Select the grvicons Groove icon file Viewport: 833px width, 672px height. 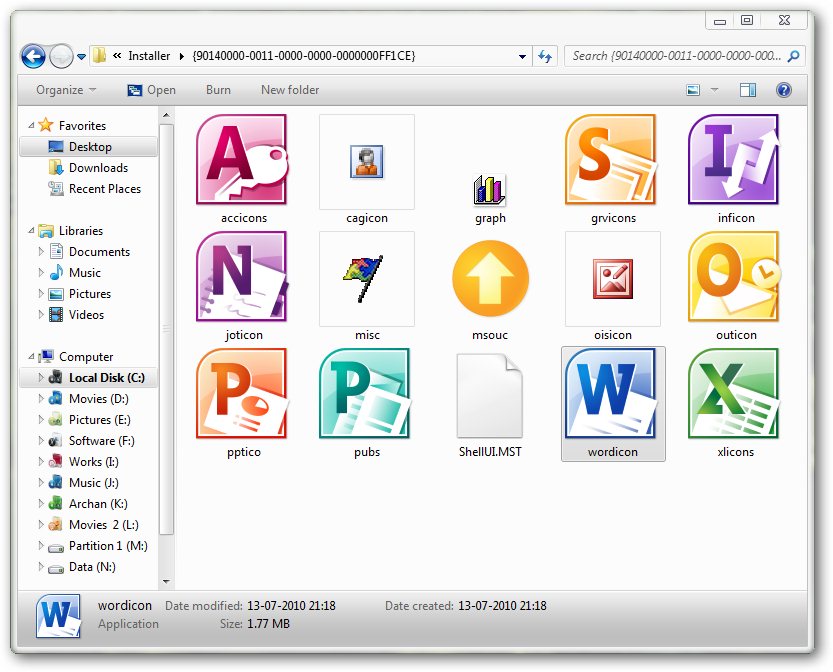point(612,162)
